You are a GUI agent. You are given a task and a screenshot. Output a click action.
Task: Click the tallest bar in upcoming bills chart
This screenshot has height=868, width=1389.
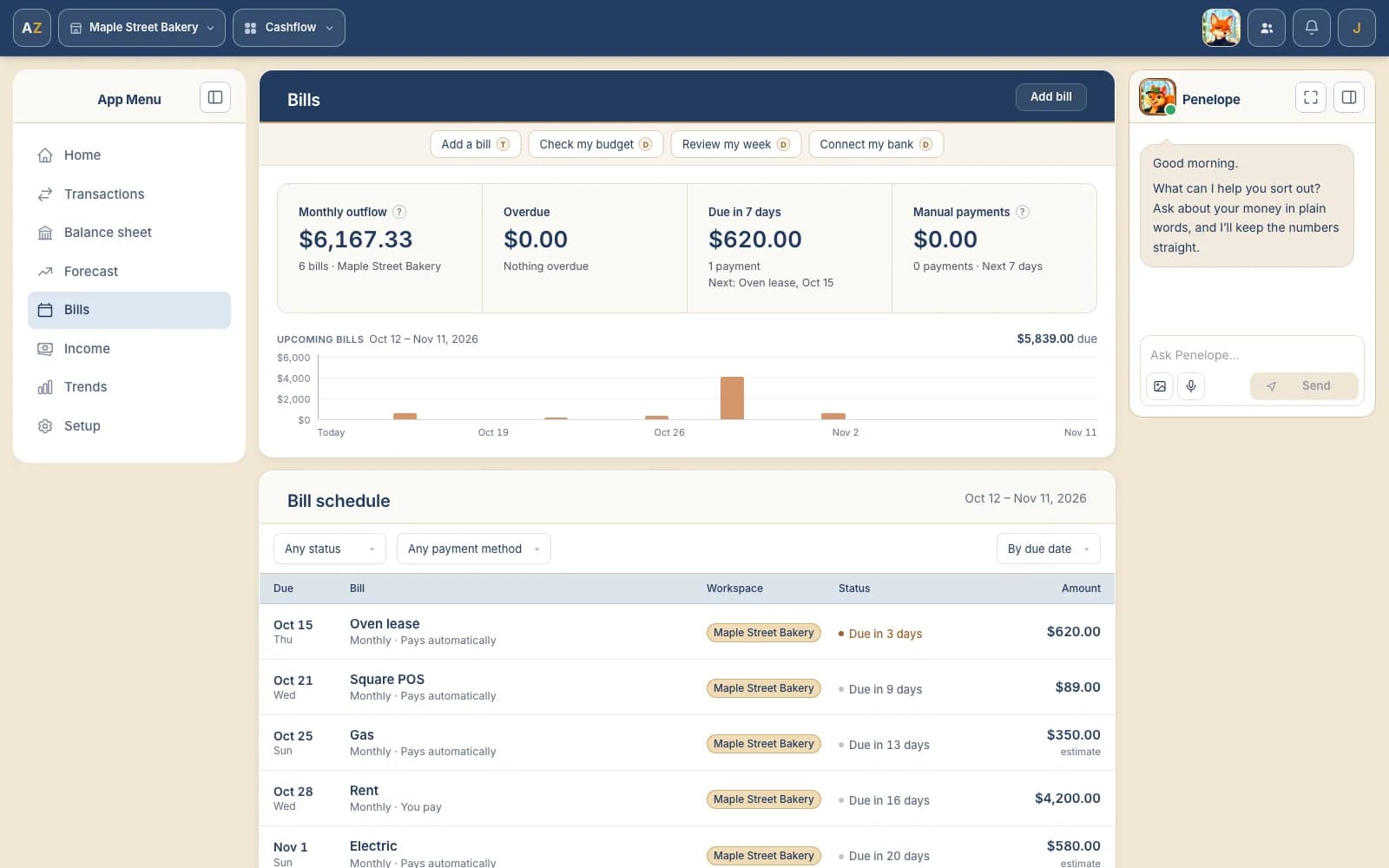pyautogui.click(x=732, y=398)
